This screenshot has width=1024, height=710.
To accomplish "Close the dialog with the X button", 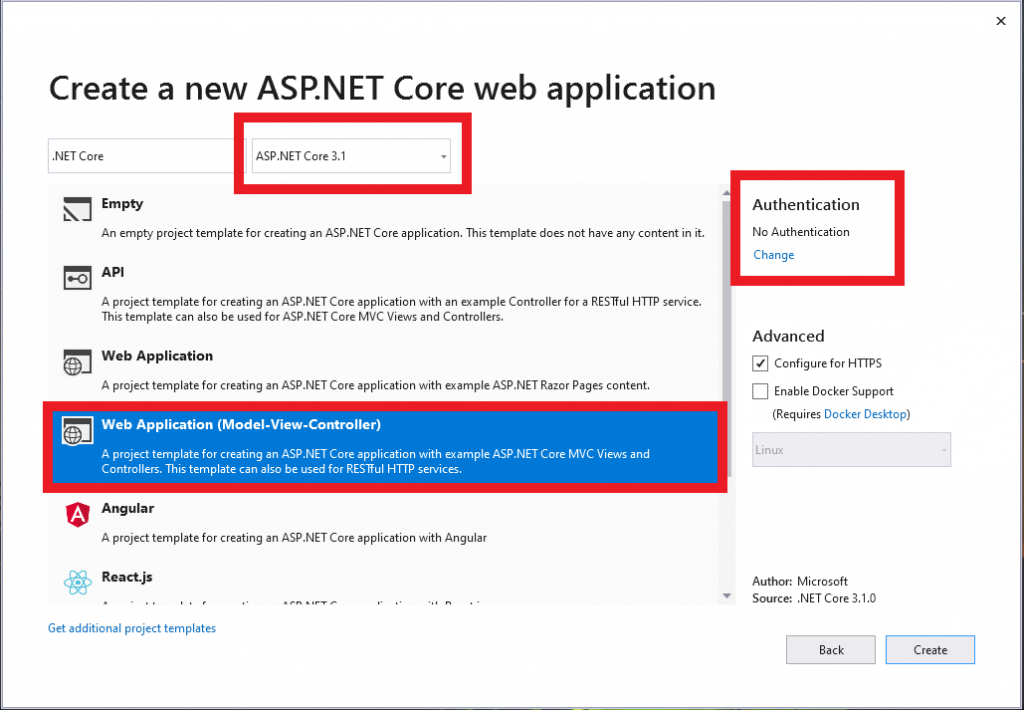I will [1000, 21].
